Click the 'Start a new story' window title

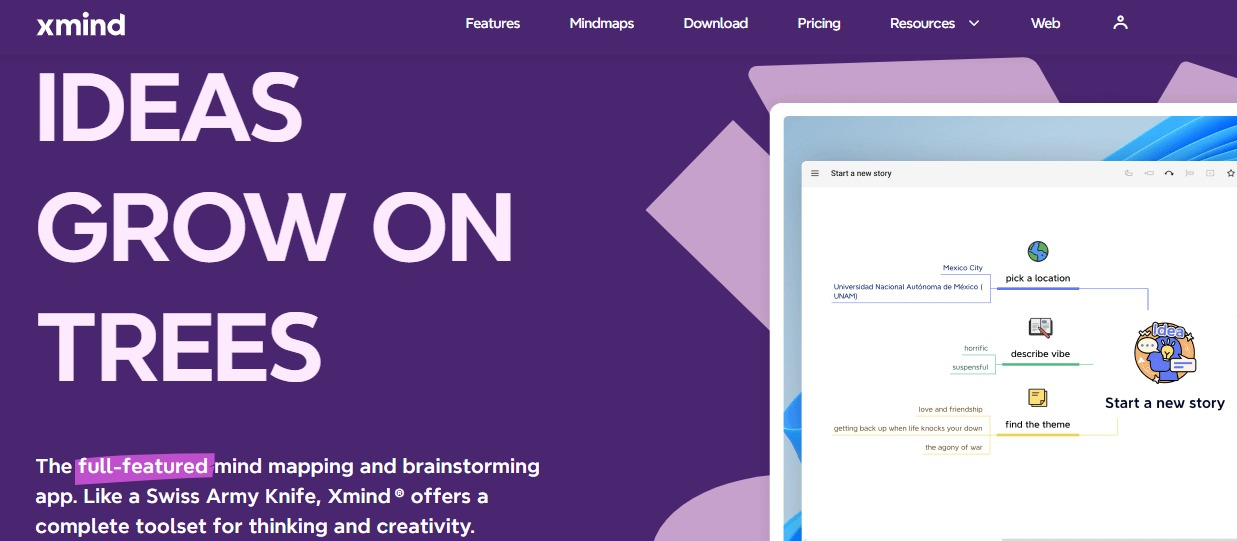861,173
